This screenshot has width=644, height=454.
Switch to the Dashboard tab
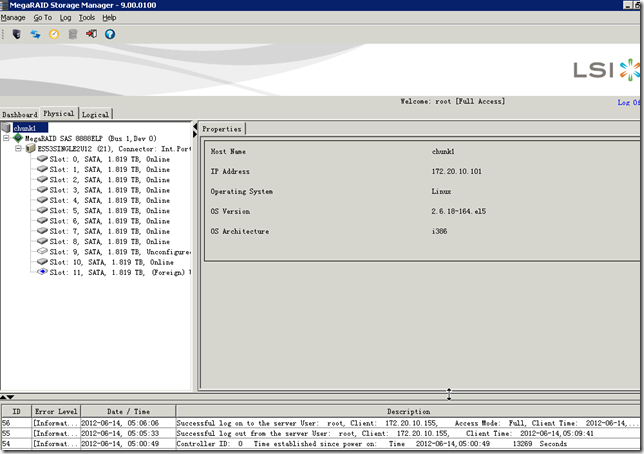19,114
